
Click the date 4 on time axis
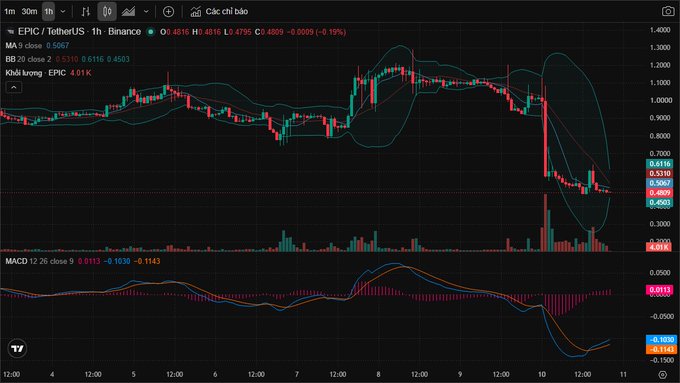tap(52, 374)
